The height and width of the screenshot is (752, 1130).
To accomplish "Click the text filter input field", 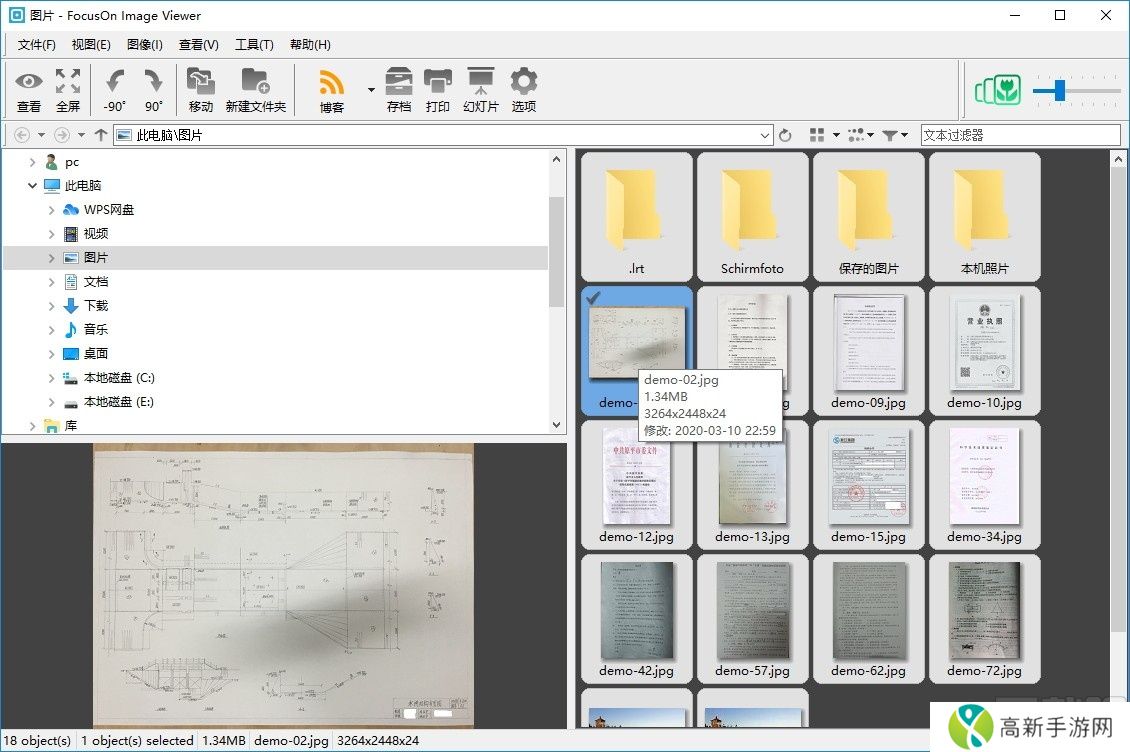I will 1020,135.
